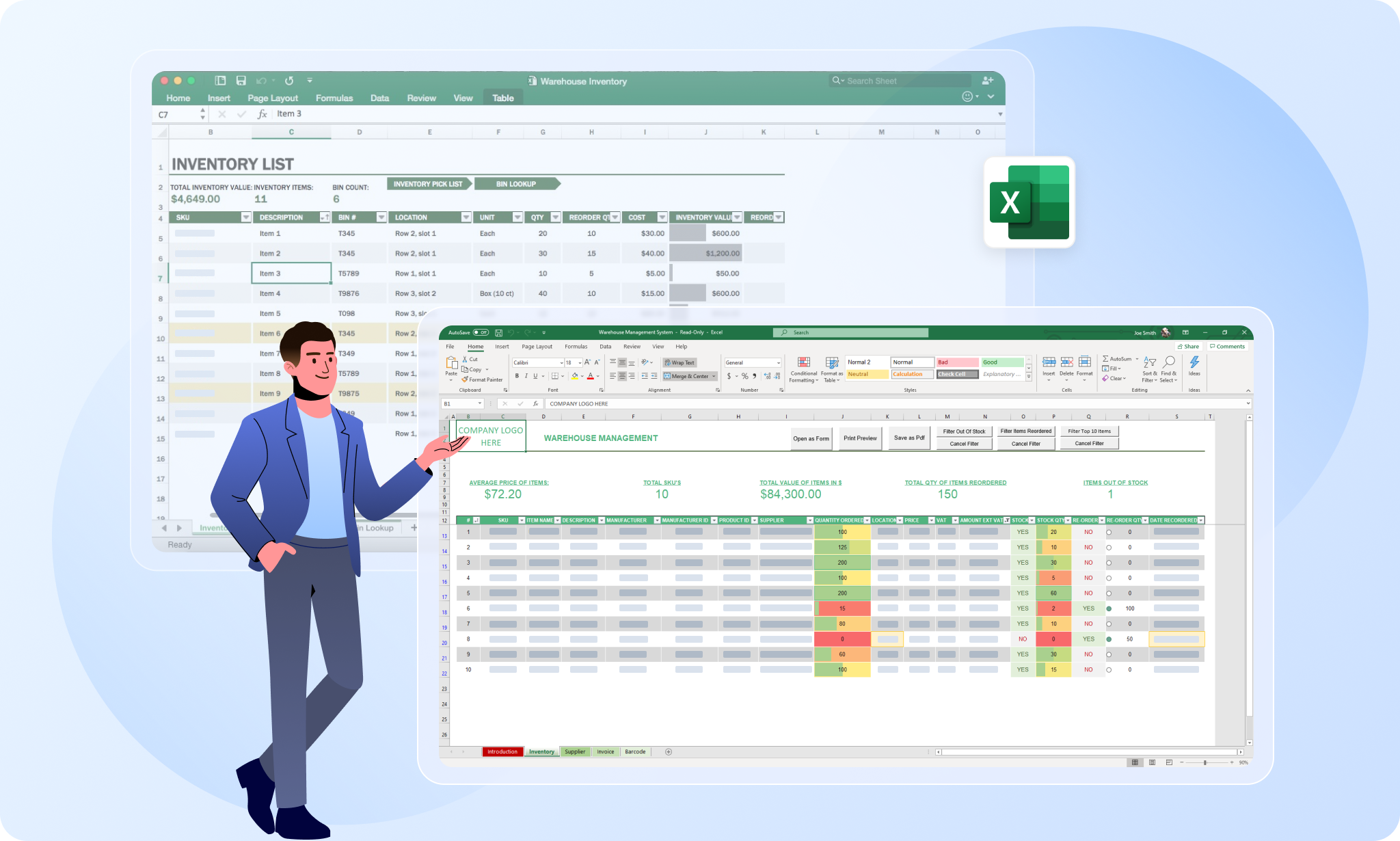Select the filled re-order radio in row 6
The image size is (1400, 841).
point(1109,609)
